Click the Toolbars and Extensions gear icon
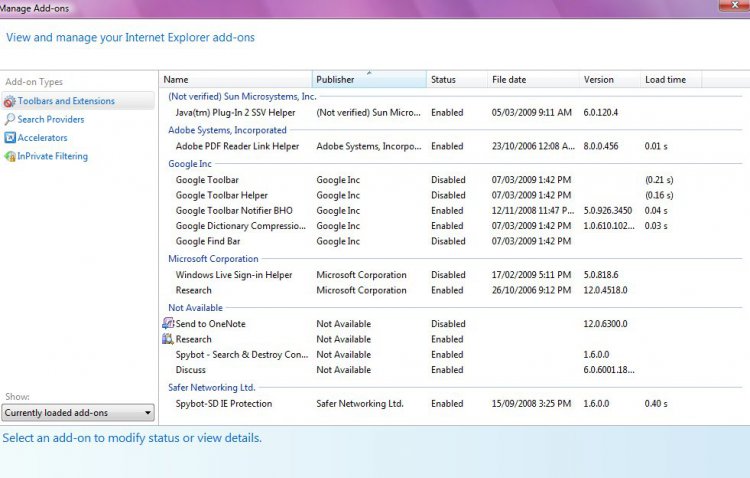Image resolution: width=750 pixels, height=478 pixels. click(x=10, y=101)
